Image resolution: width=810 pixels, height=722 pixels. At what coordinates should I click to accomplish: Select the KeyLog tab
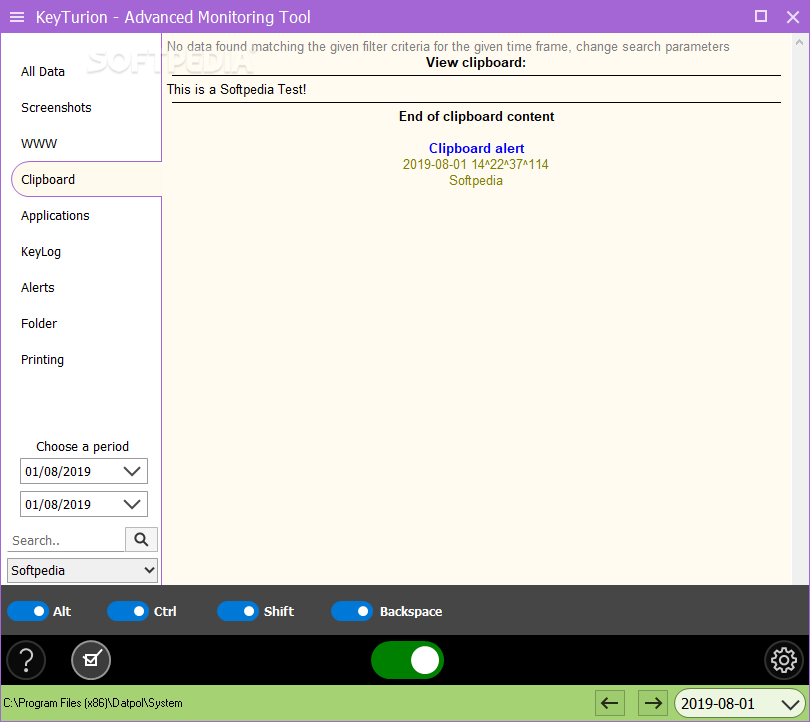[41, 252]
